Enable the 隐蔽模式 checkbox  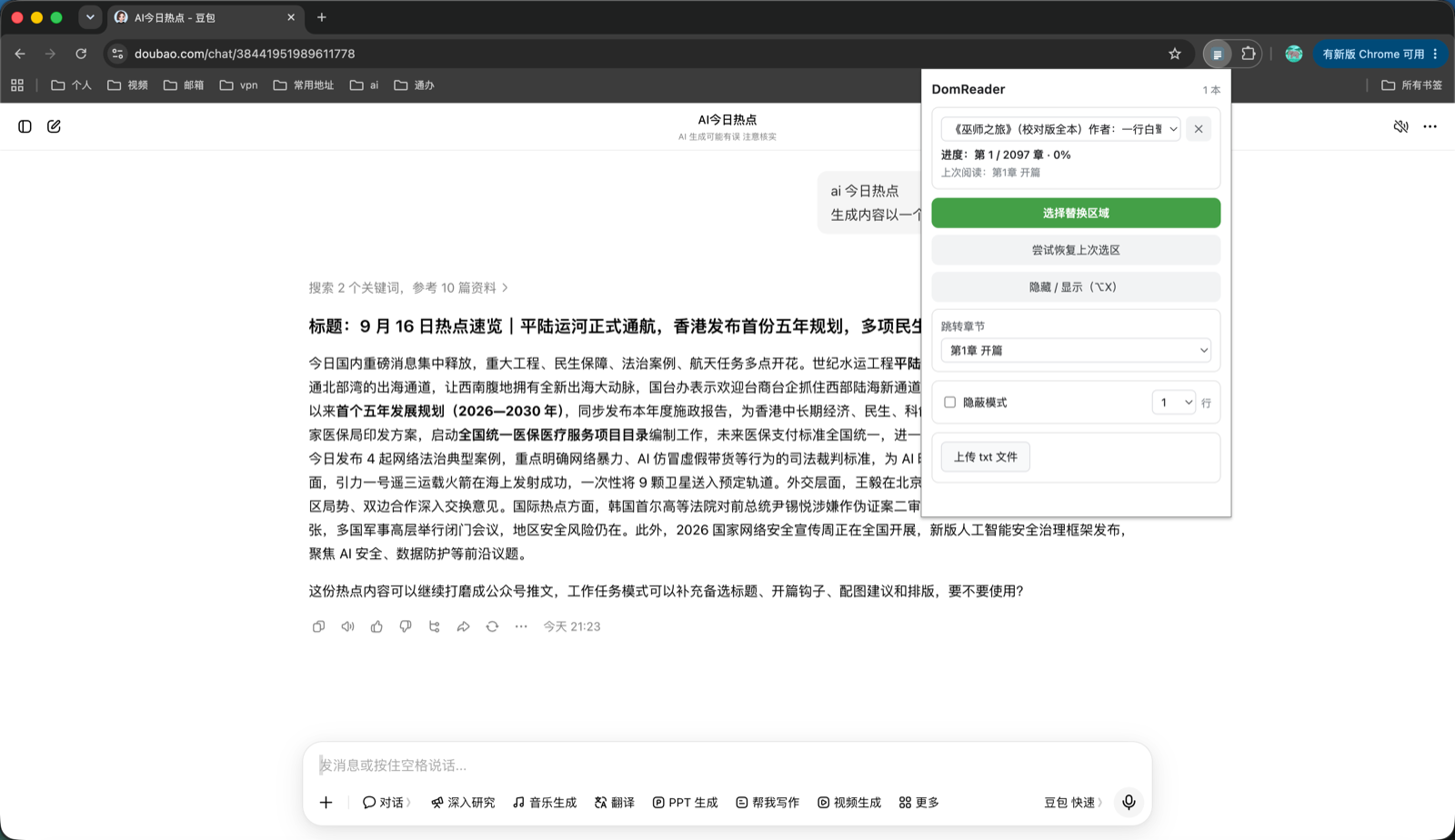pyautogui.click(x=949, y=402)
